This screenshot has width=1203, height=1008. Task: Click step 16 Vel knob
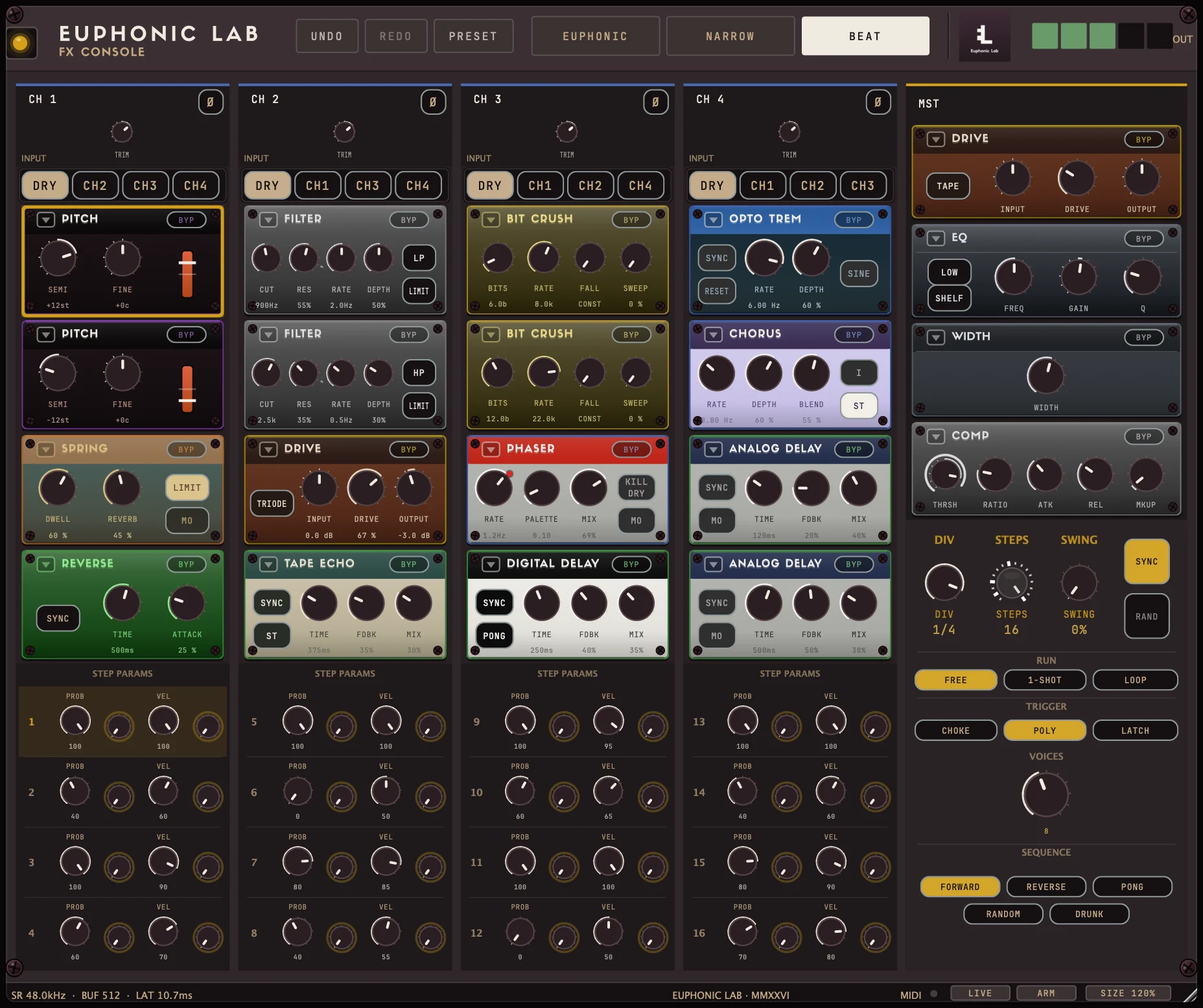click(x=831, y=932)
